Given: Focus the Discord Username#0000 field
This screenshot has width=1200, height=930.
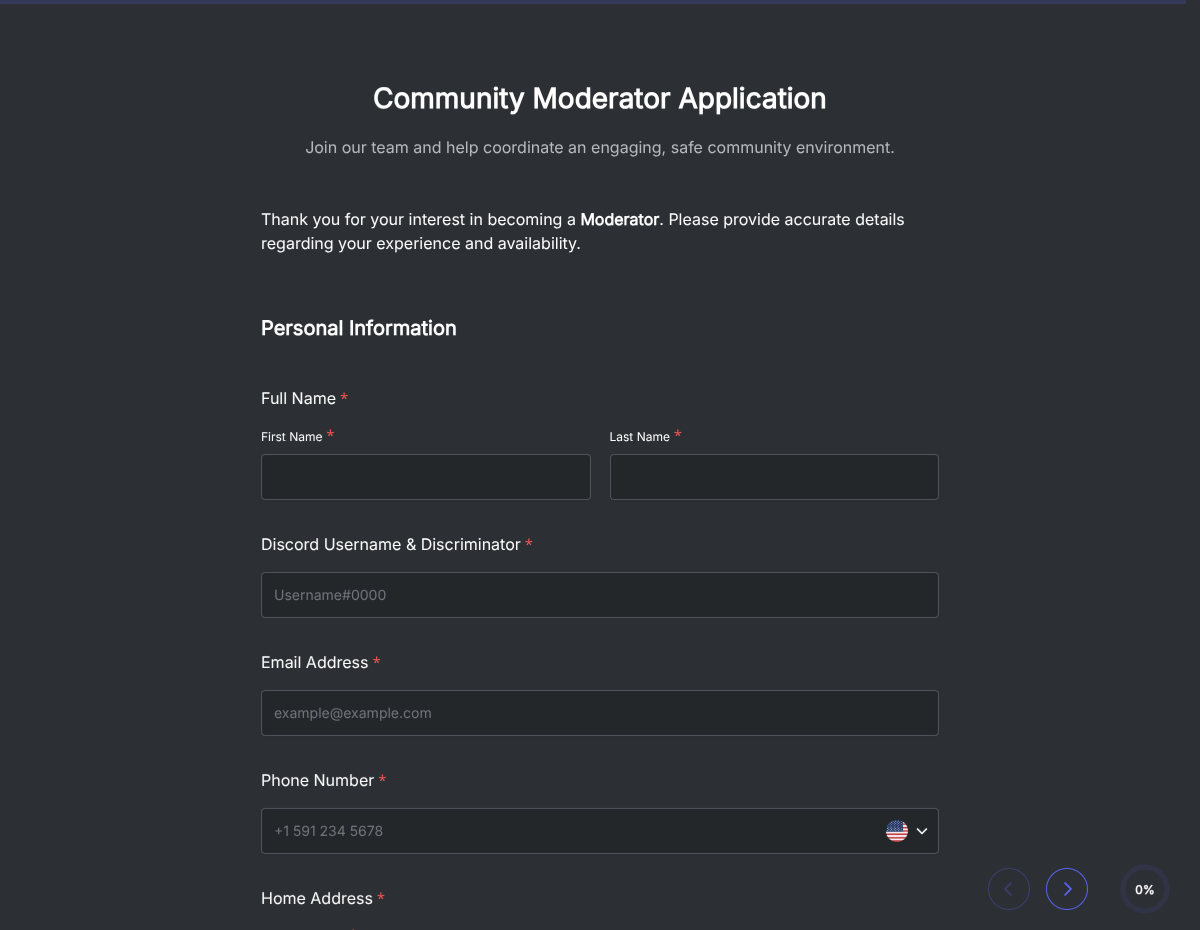Looking at the screenshot, I should click(x=600, y=595).
